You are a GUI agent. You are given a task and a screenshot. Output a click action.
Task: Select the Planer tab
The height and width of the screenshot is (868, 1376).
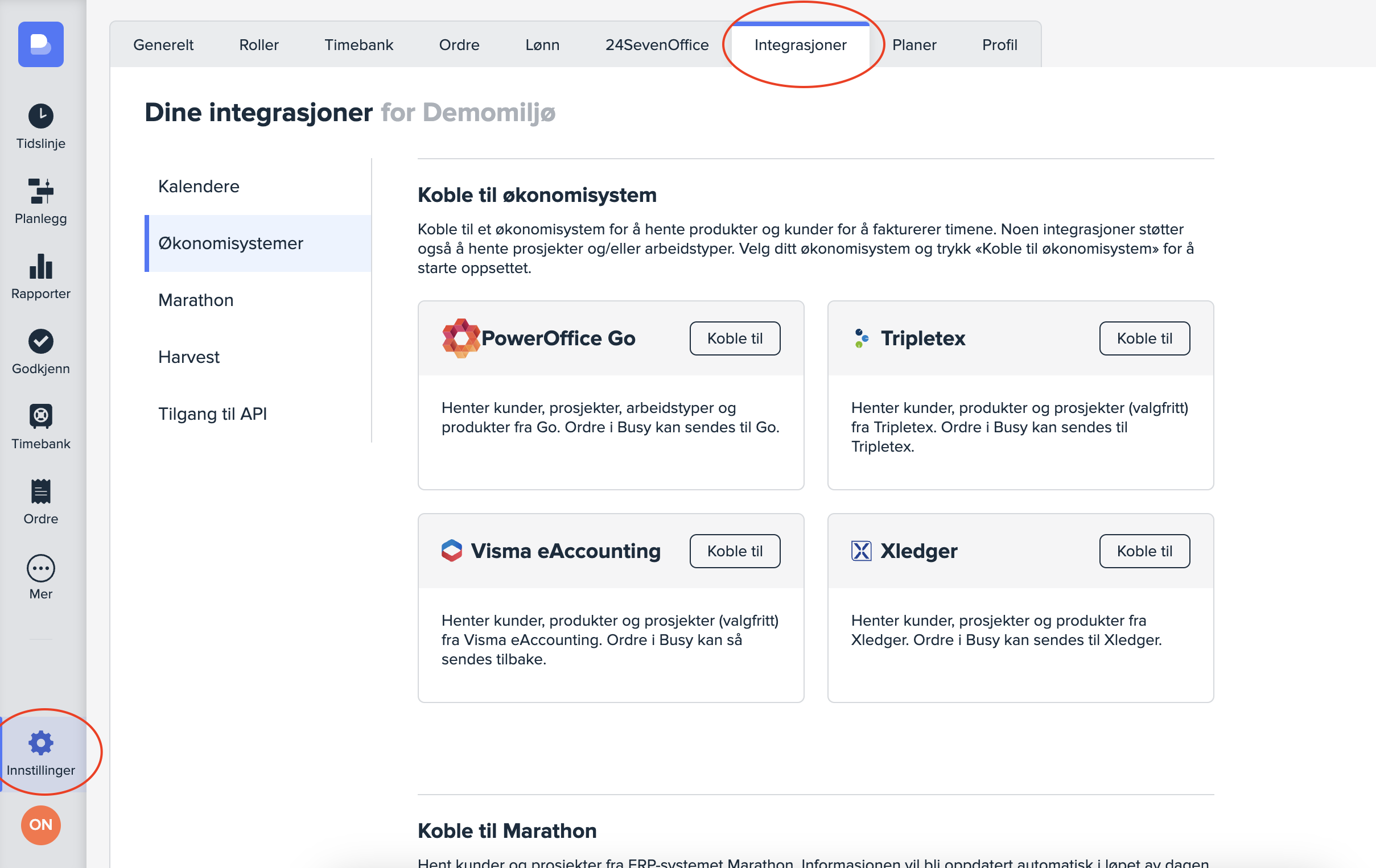(x=914, y=44)
